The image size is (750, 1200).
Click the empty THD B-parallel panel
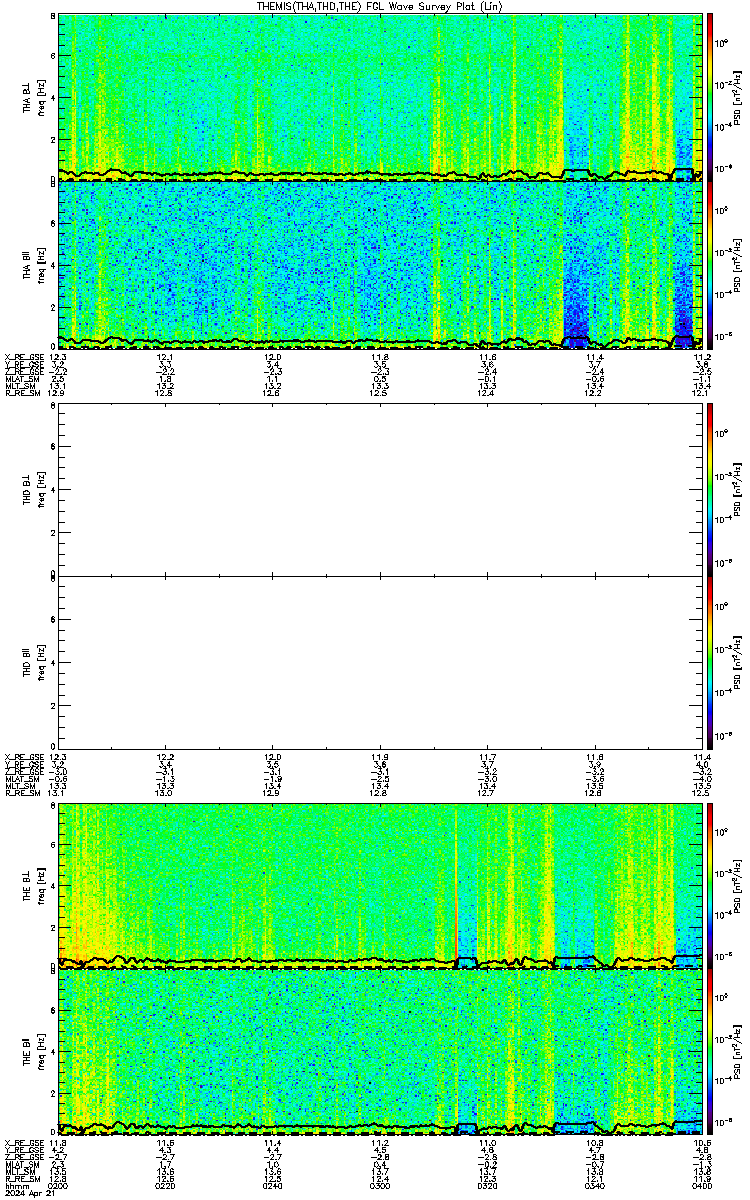click(x=380, y=660)
